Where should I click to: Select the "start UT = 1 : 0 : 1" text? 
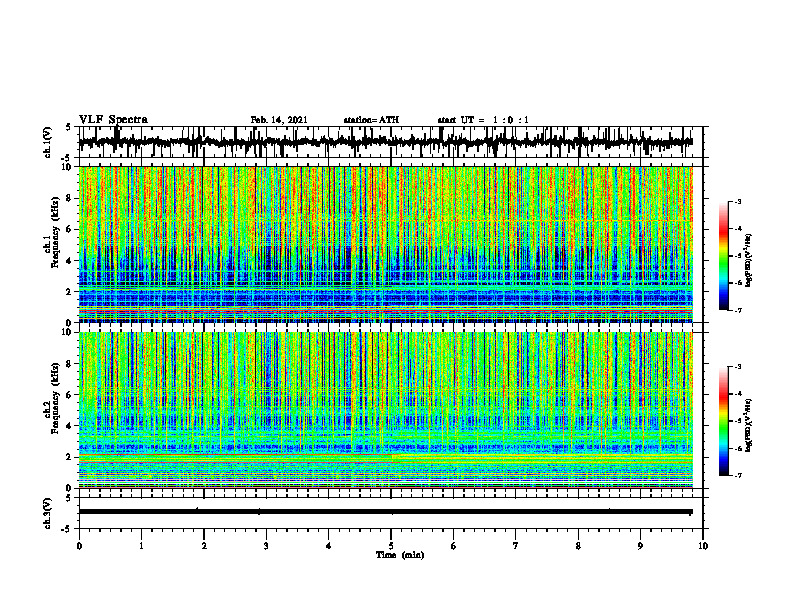483,120
